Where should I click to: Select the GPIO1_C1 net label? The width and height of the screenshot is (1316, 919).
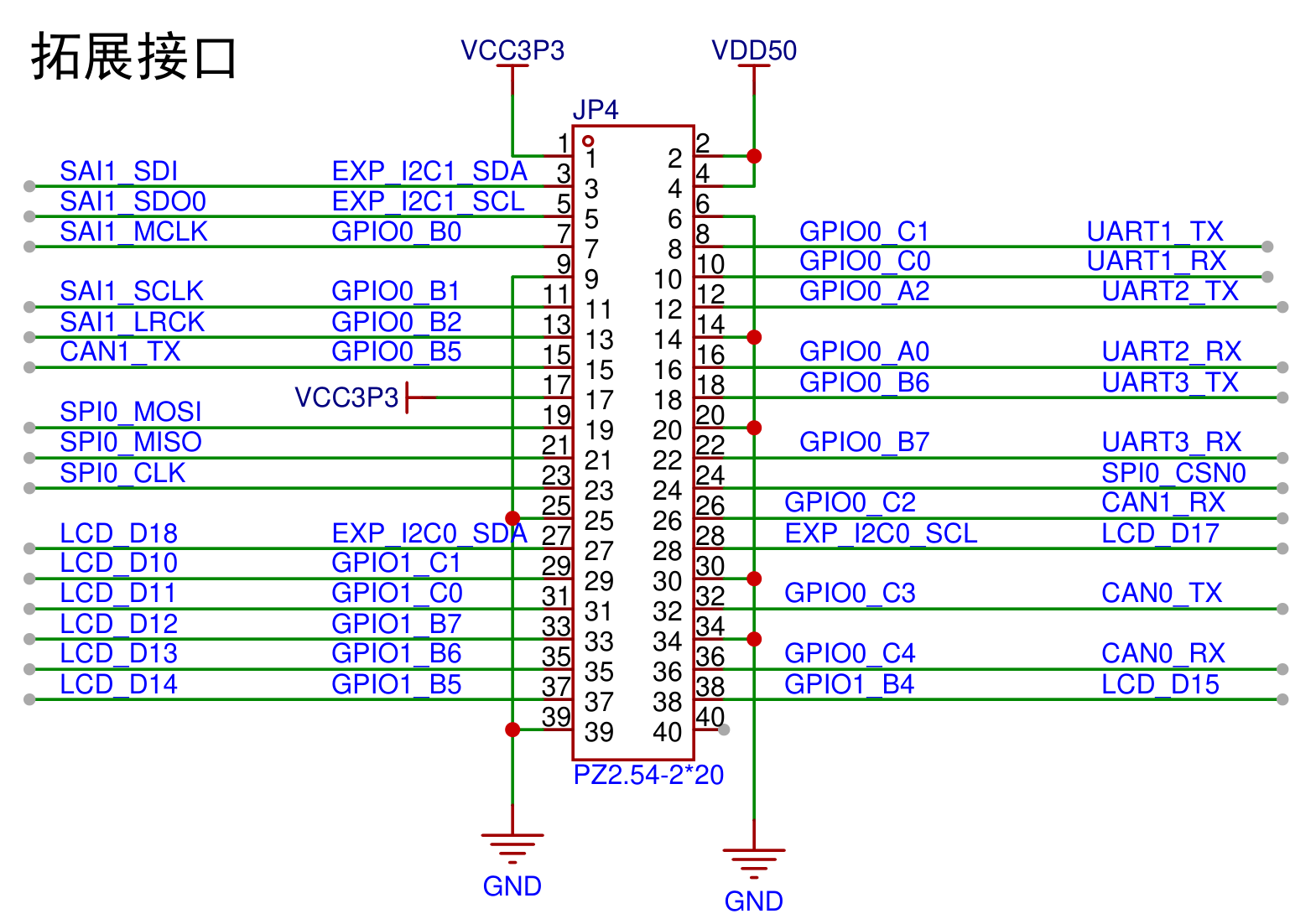(x=397, y=563)
